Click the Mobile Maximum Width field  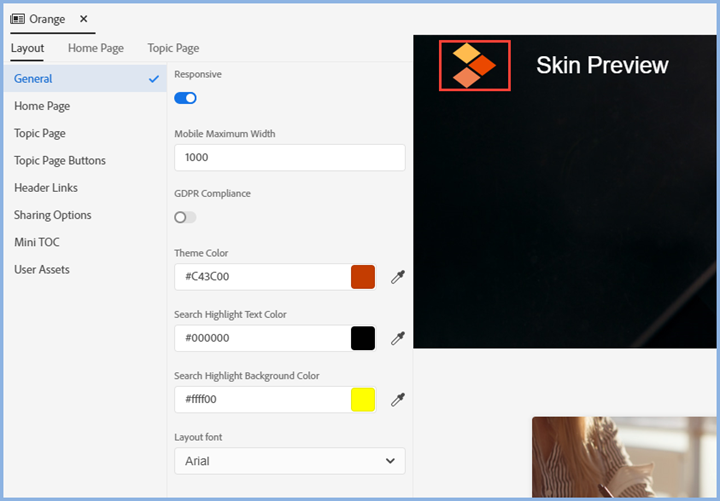289,158
